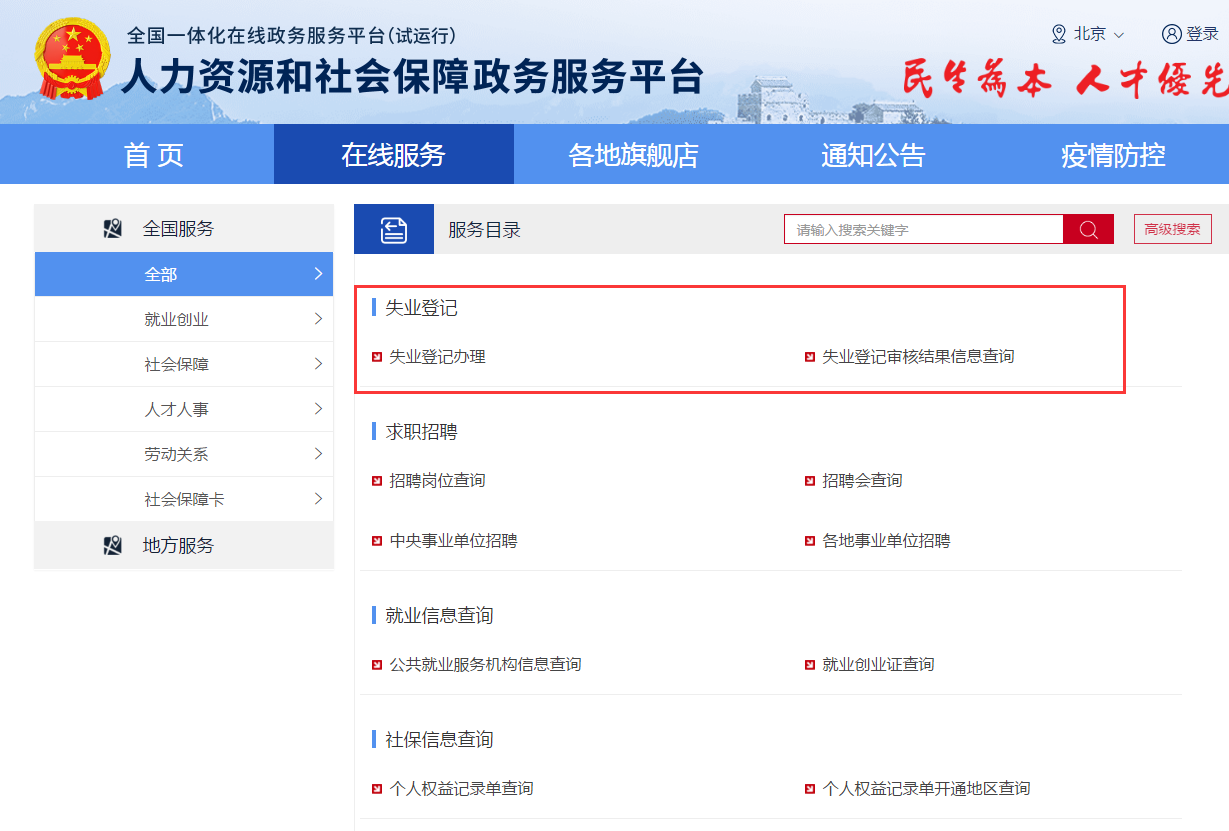Click the red magnifier search button

coord(1088,230)
